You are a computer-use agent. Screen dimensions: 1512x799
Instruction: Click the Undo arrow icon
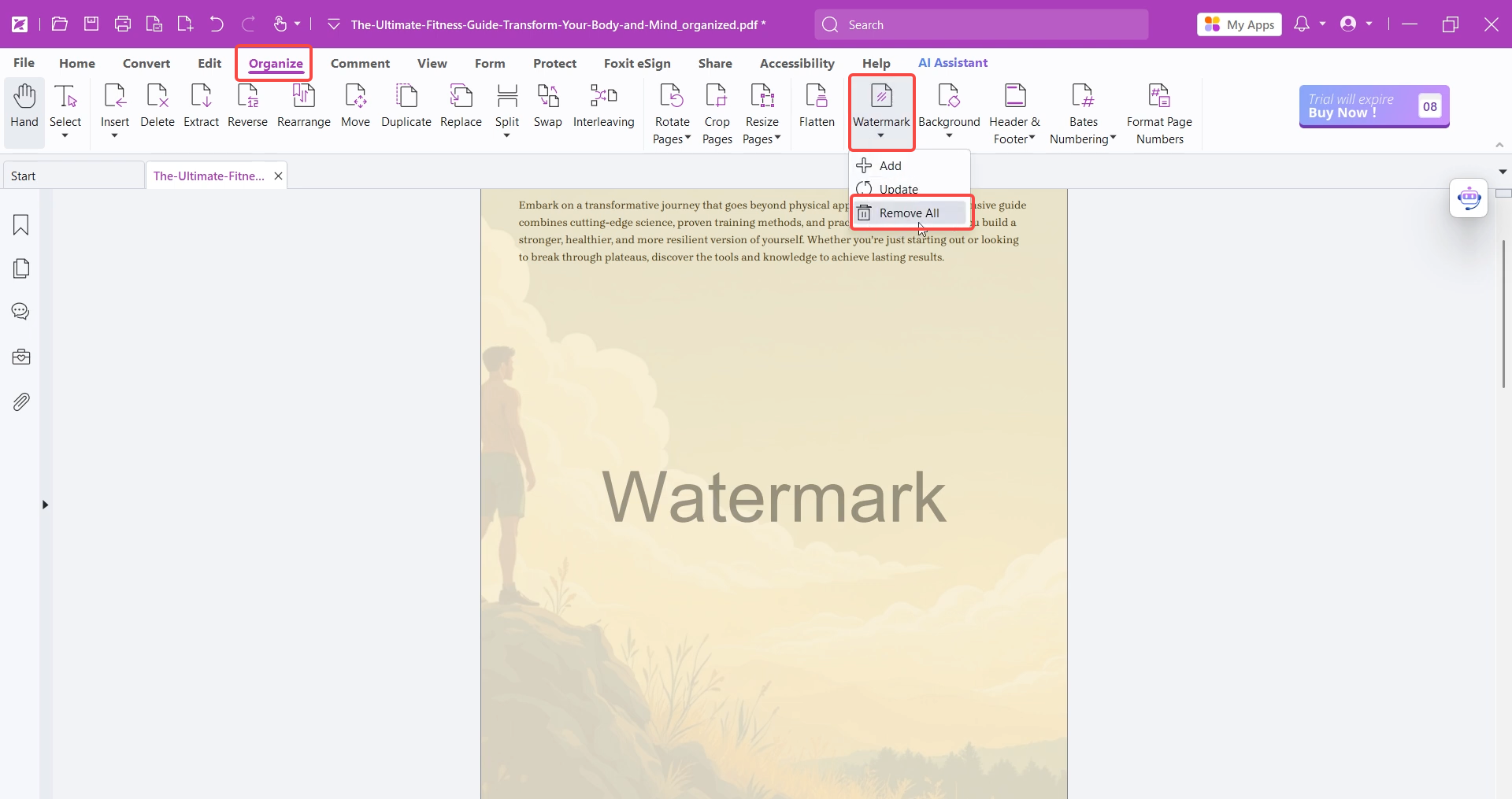click(x=217, y=24)
